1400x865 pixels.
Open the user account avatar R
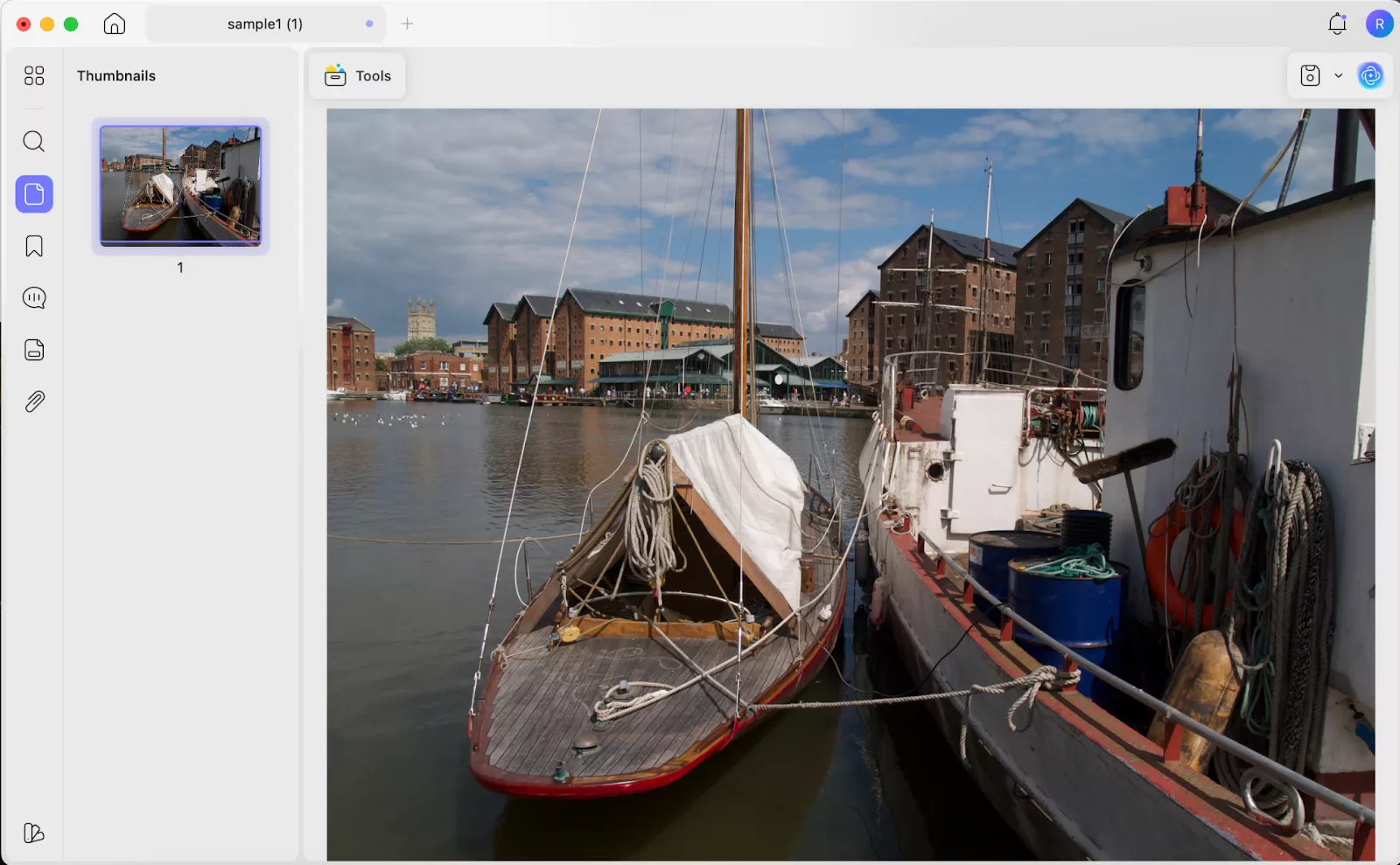[x=1379, y=24]
